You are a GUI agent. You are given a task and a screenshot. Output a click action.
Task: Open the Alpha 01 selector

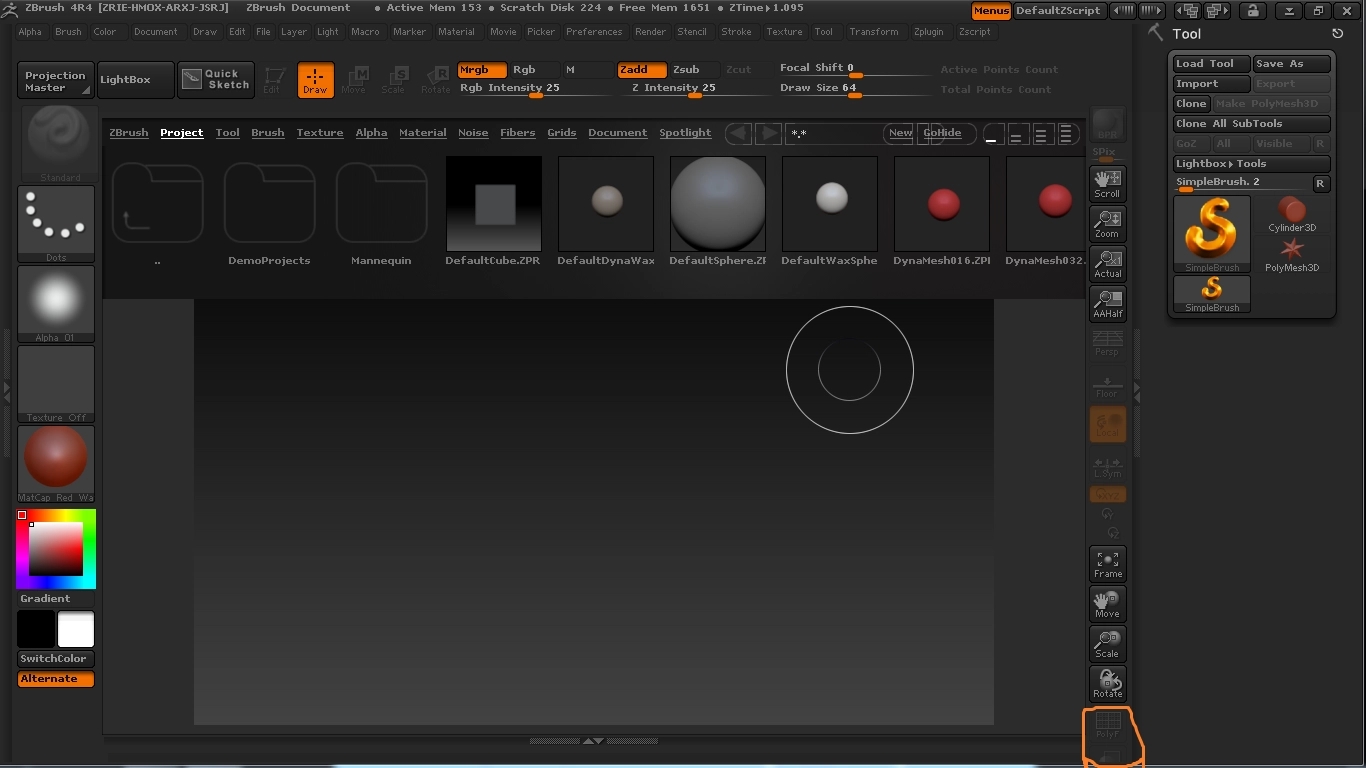(56, 303)
